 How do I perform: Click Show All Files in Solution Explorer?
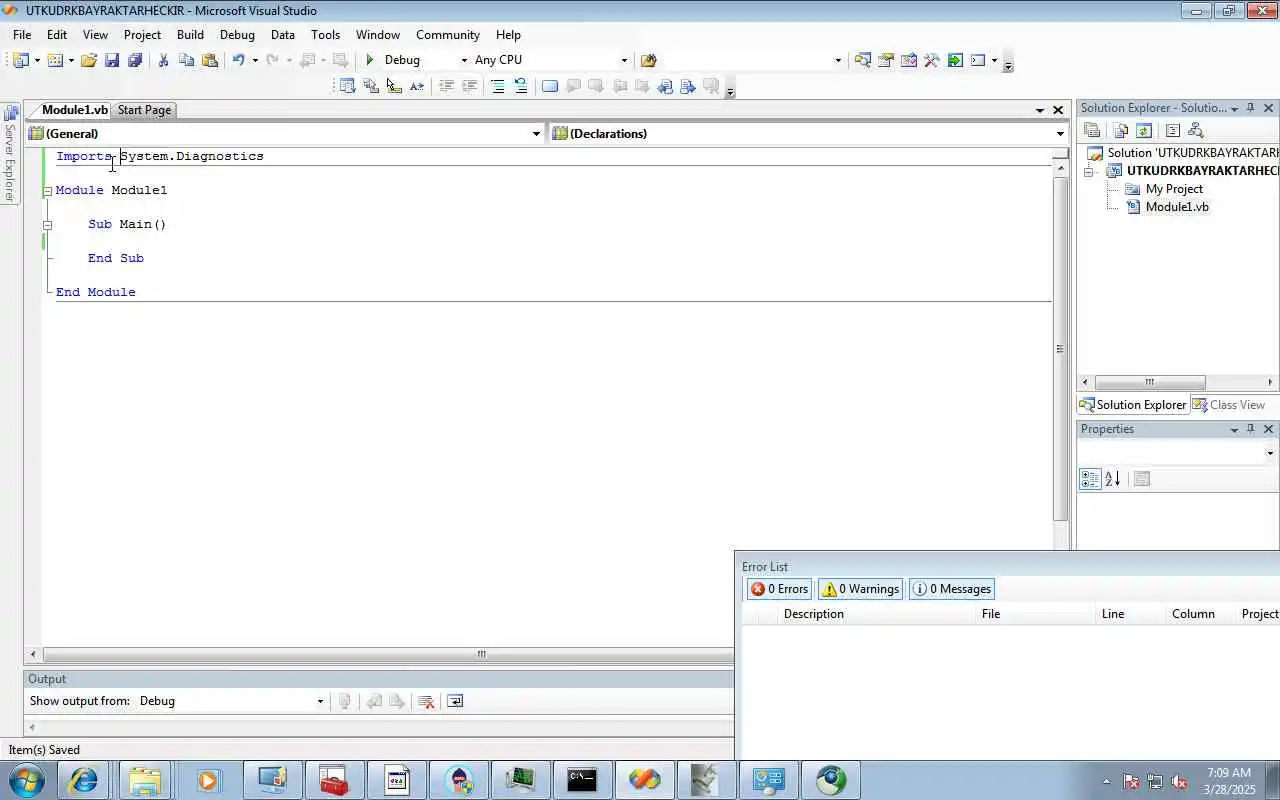point(1120,131)
